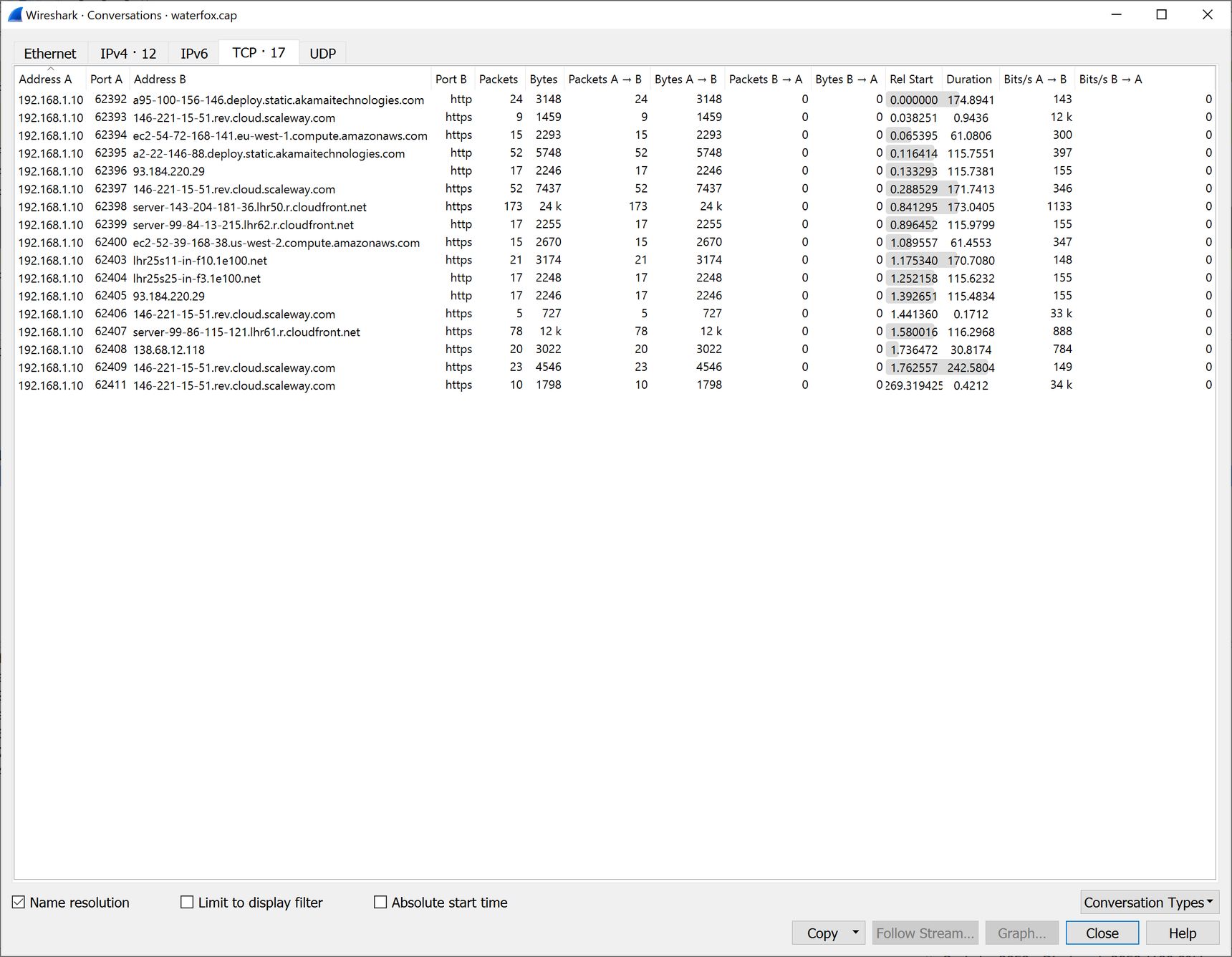Open the Copy button dropdown arrow
This screenshot has height=957, width=1232.
(x=856, y=933)
